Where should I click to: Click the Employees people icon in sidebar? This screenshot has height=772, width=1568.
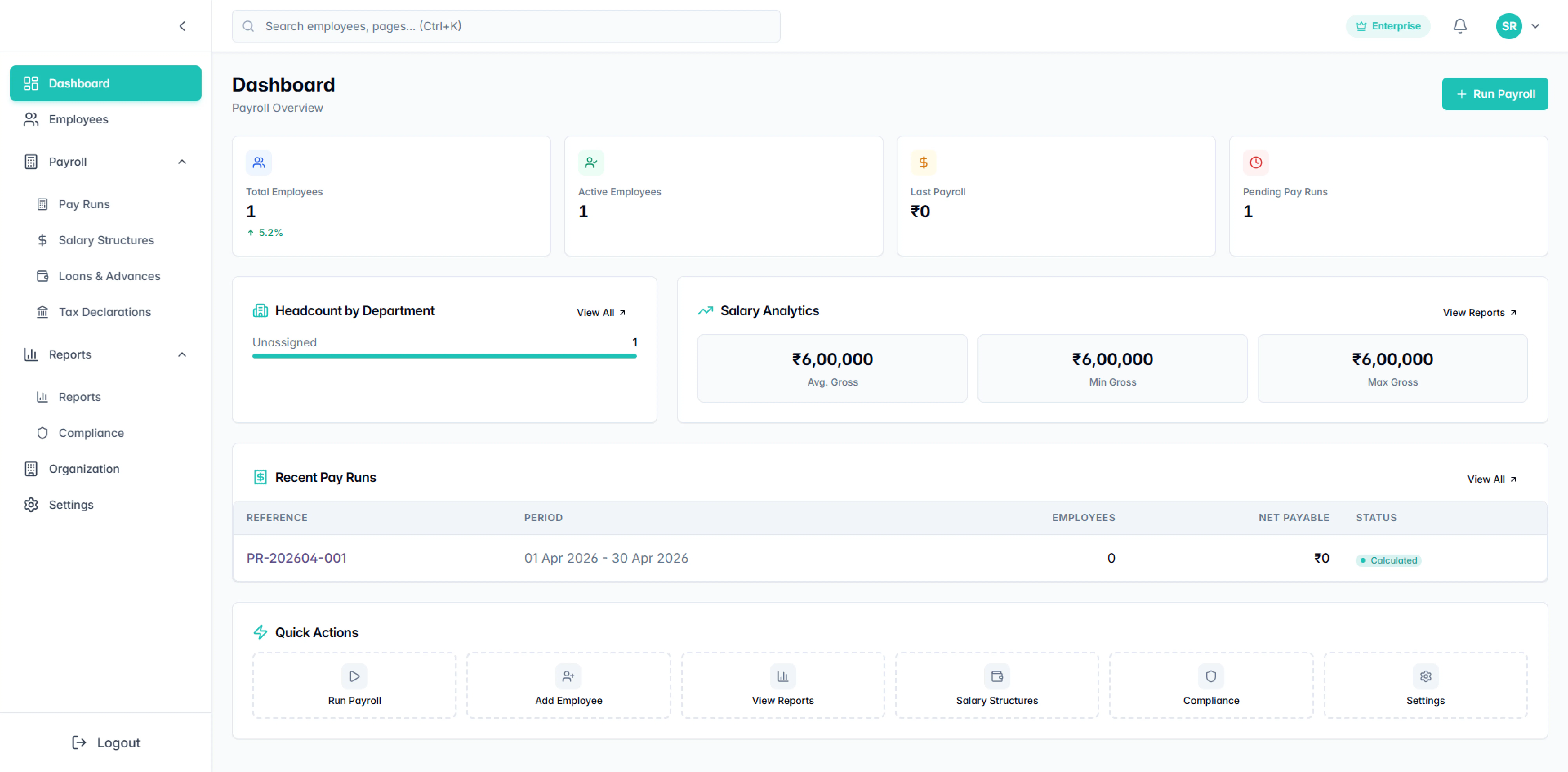coord(31,119)
